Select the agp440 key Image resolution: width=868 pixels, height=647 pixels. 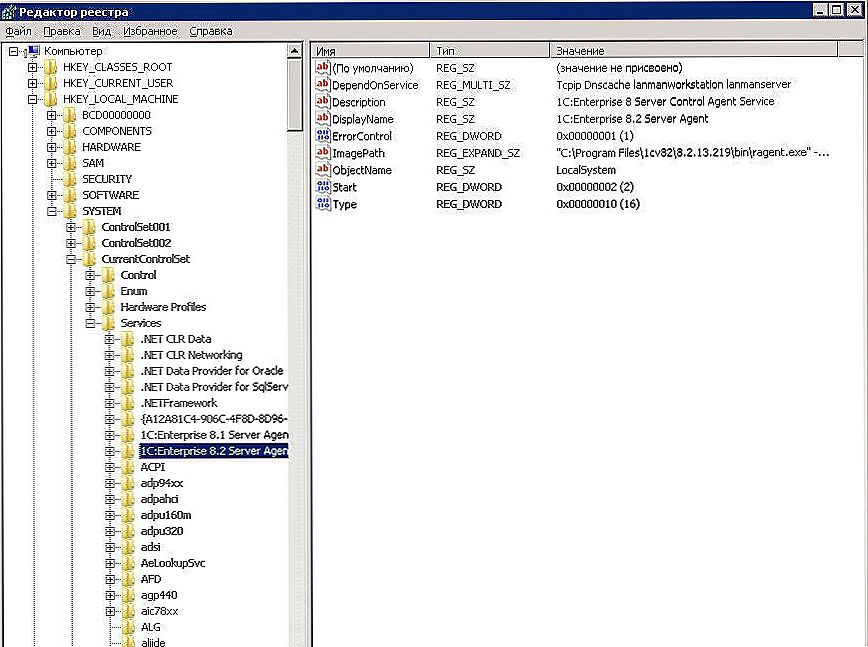coord(159,596)
